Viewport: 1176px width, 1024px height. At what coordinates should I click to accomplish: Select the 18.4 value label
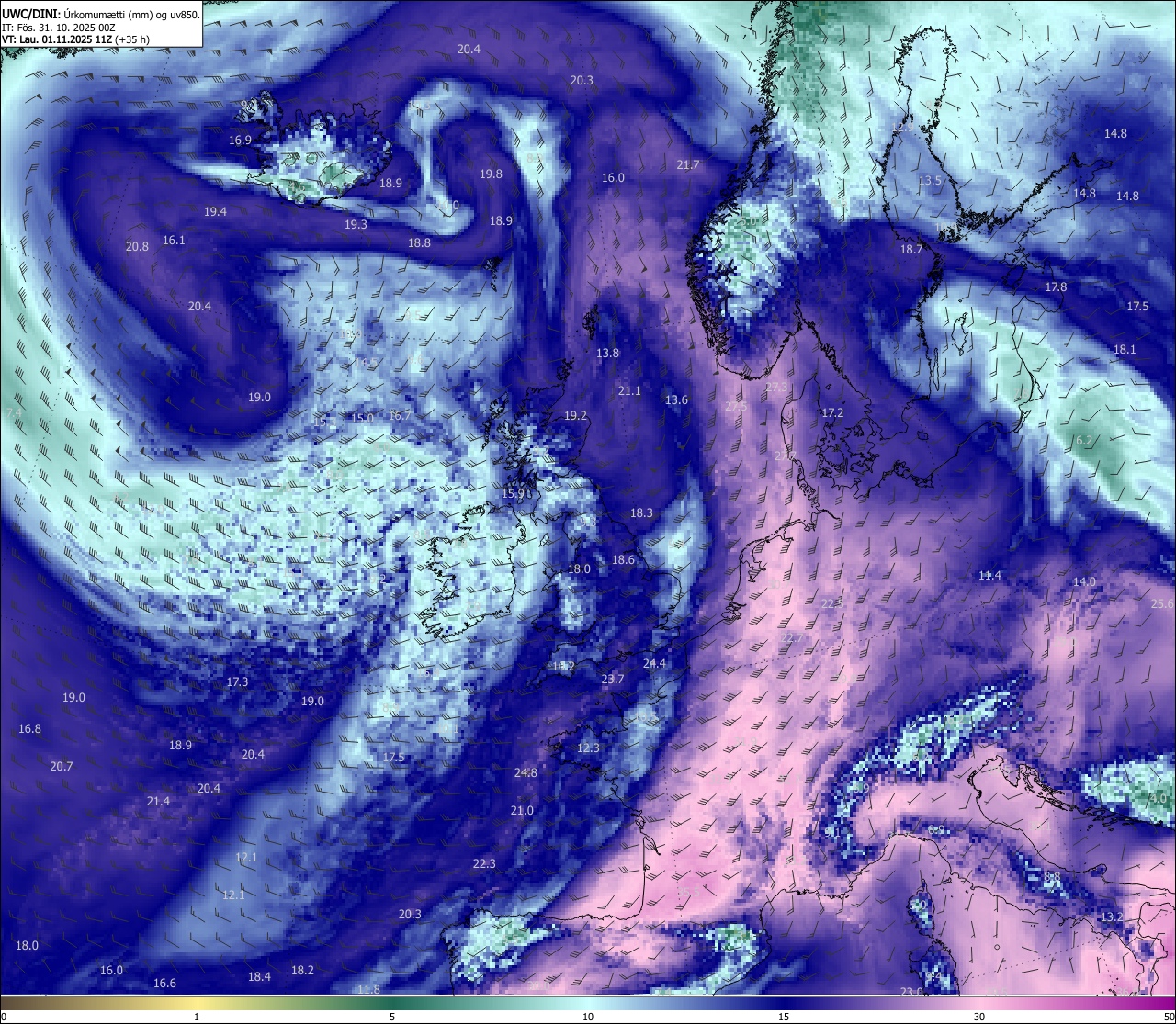259,977
